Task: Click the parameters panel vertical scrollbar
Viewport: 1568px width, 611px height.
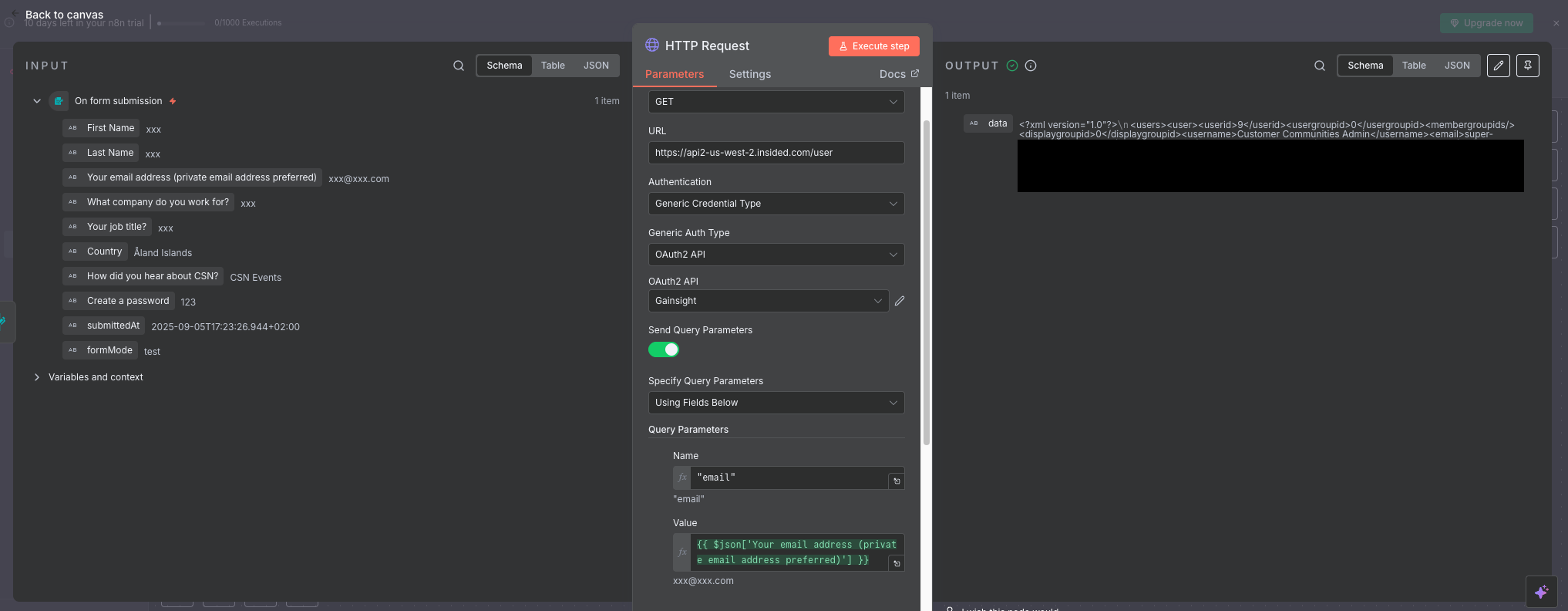Action: (x=927, y=282)
